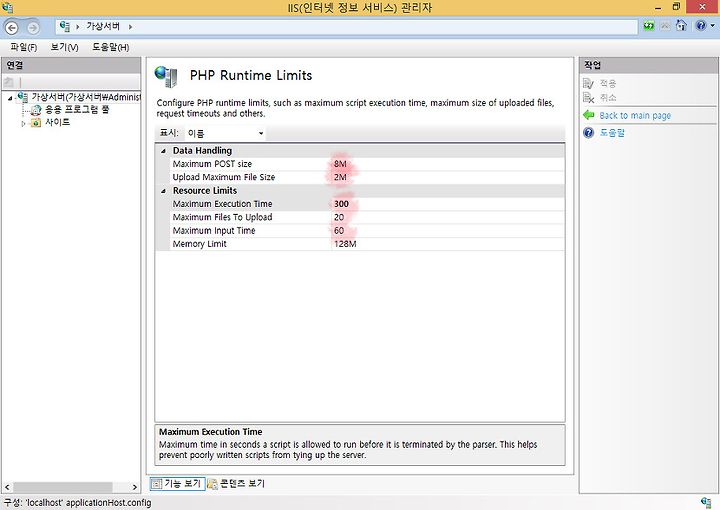
Task: Select the 가상서버 server node icon
Action: coord(22,97)
